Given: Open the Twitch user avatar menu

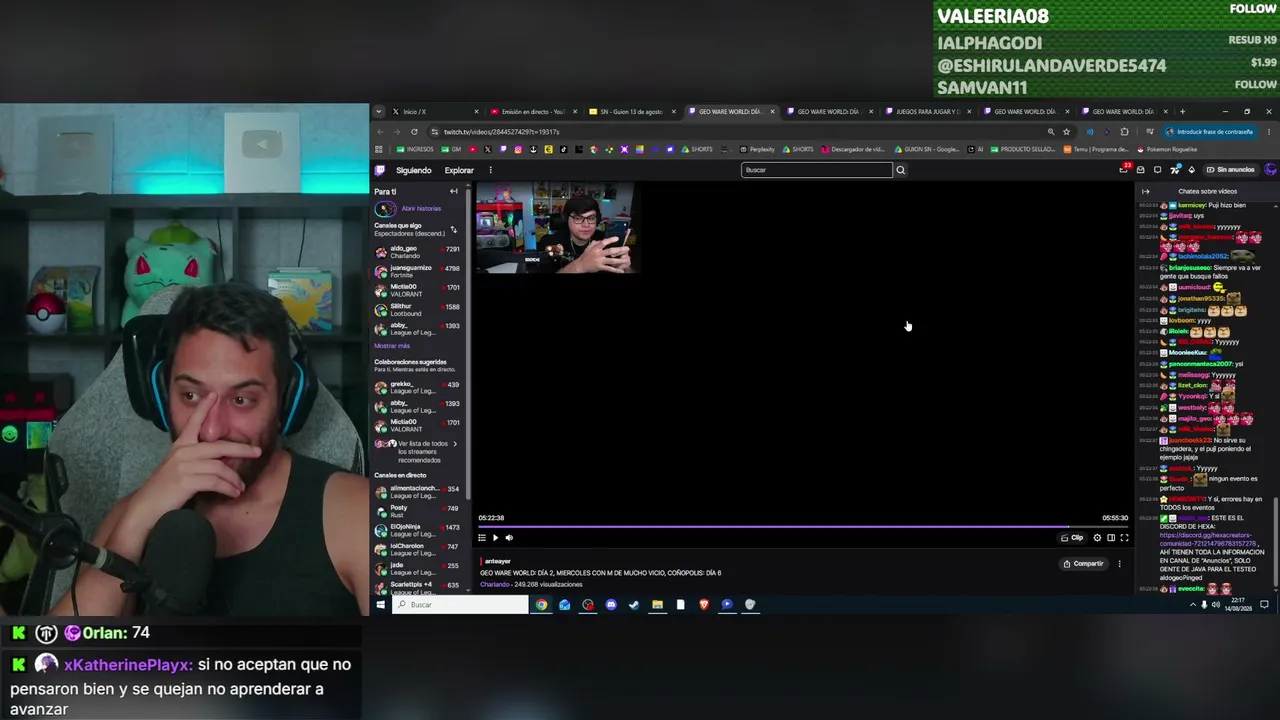Looking at the screenshot, I should click(x=1270, y=170).
